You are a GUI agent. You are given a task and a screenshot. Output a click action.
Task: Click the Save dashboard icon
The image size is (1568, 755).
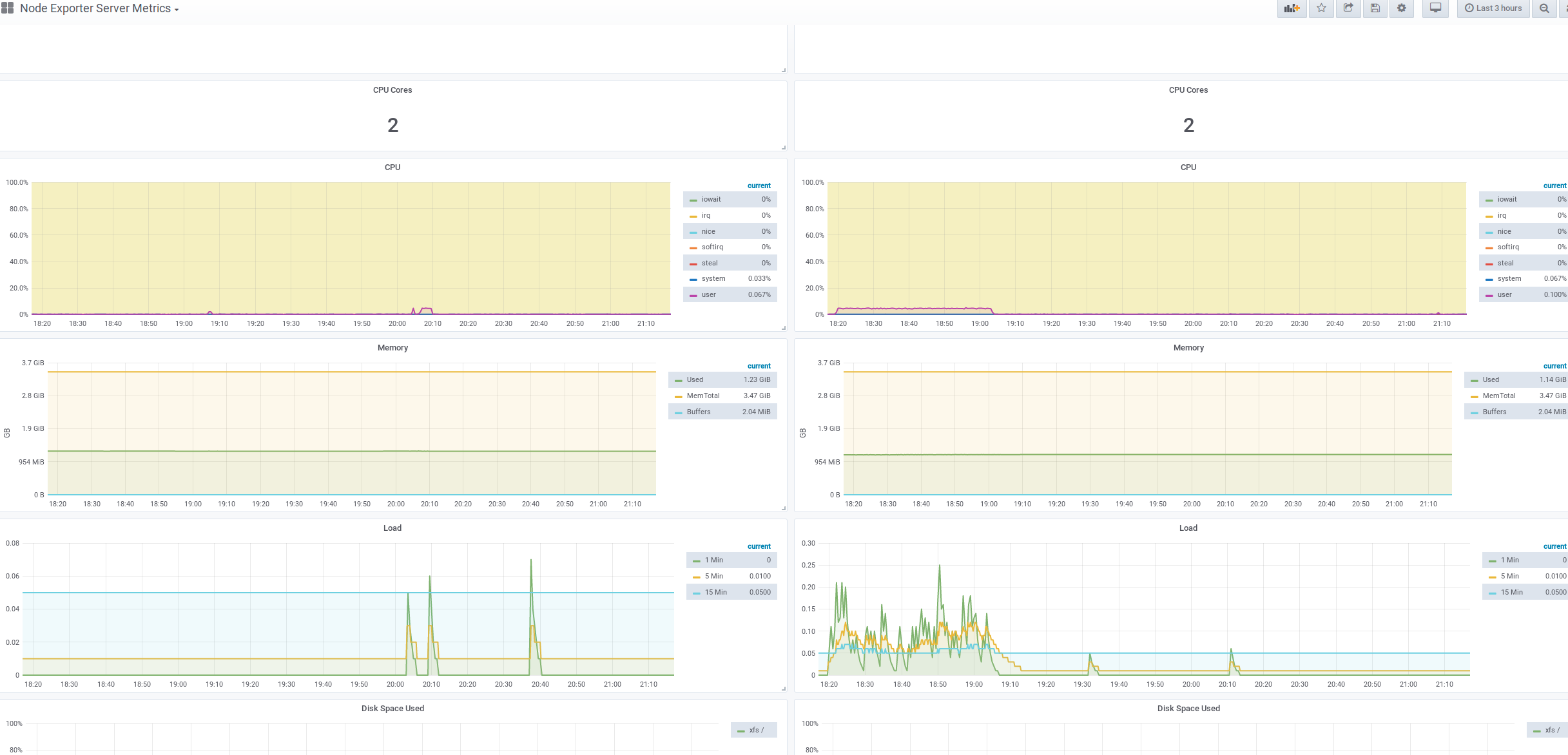click(x=1375, y=8)
